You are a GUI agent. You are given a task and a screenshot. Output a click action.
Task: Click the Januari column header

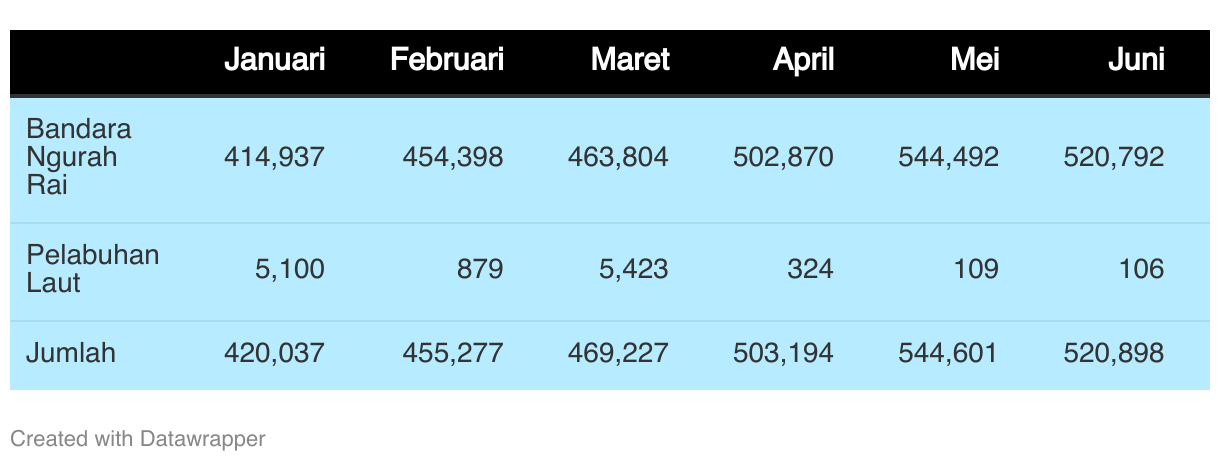pos(274,60)
